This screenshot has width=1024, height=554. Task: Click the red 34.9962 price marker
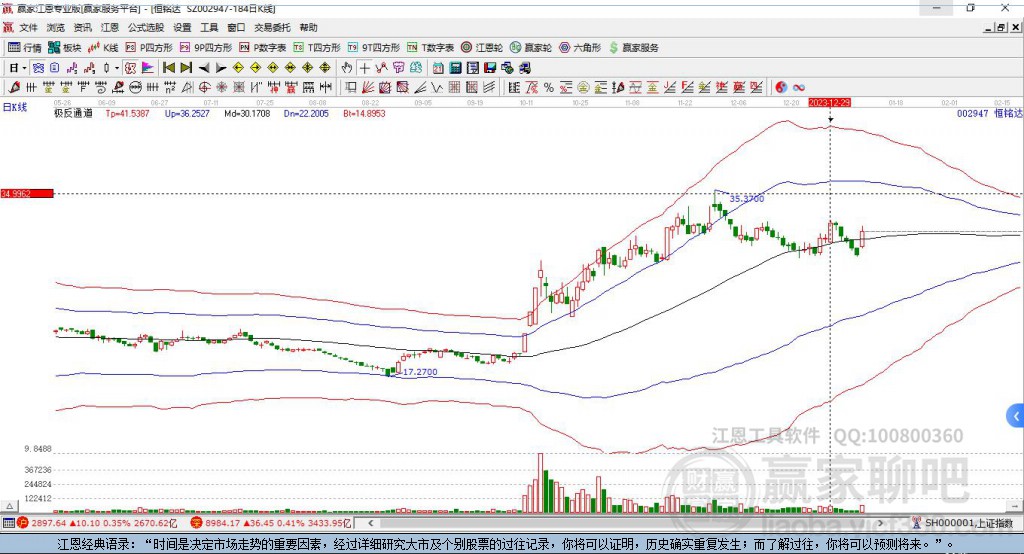pyautogui.click(x=27, y=193)
